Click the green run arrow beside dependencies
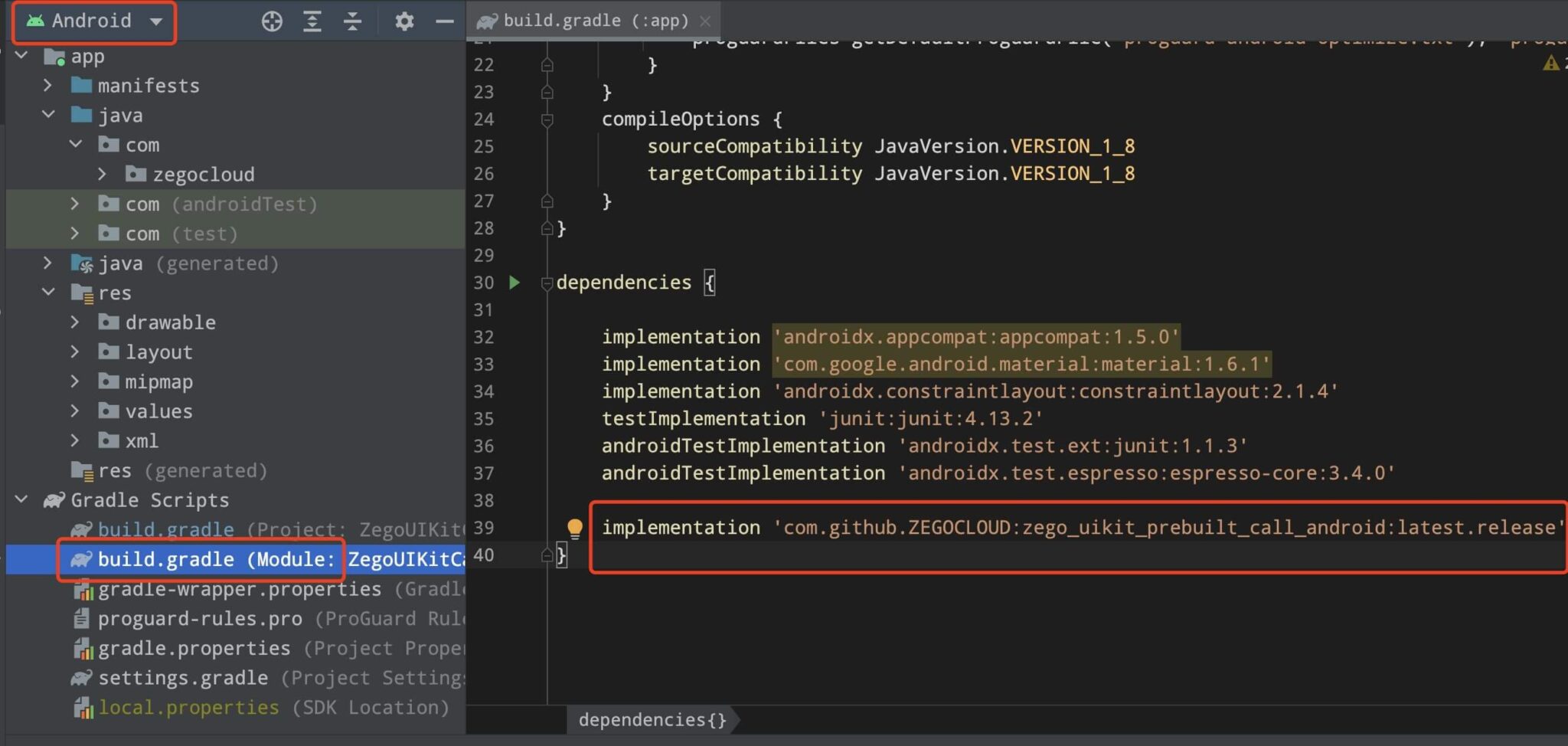This screenshot has width=1568, height=746. 514,283
